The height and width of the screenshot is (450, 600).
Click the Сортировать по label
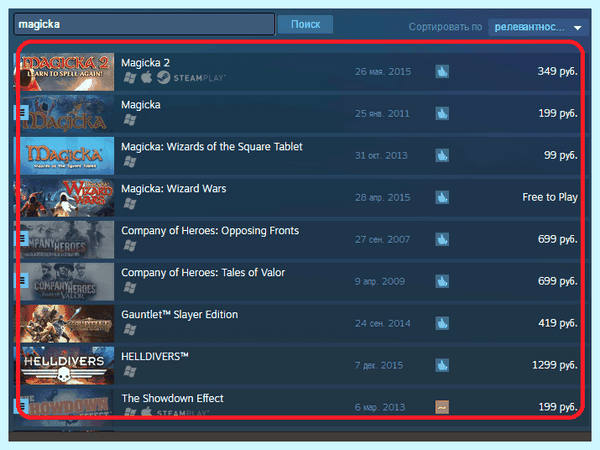(445, 27)
